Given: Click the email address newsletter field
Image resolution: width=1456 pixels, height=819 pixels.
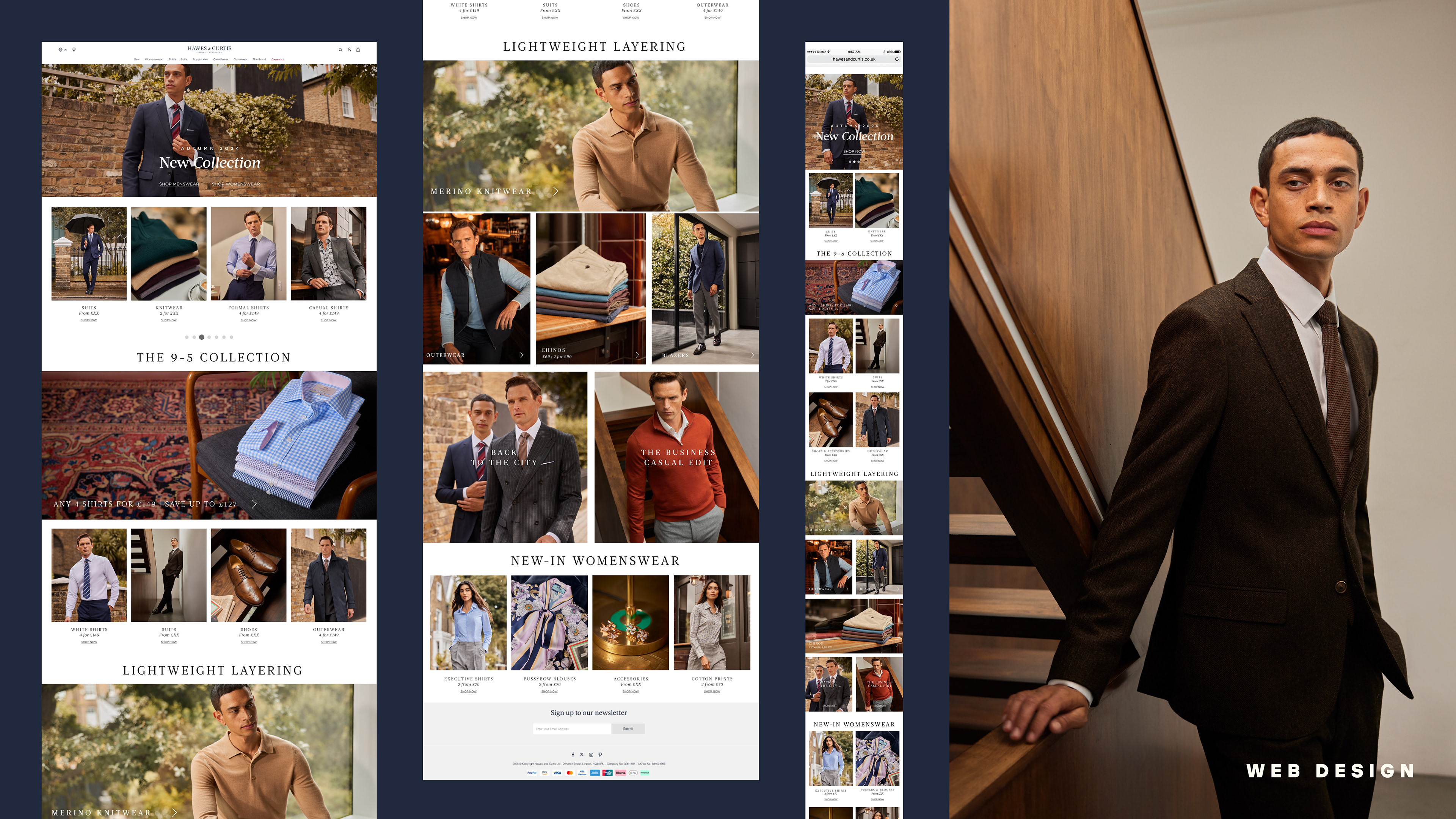Looking at the screenshot, I should [x=571, y=728].
